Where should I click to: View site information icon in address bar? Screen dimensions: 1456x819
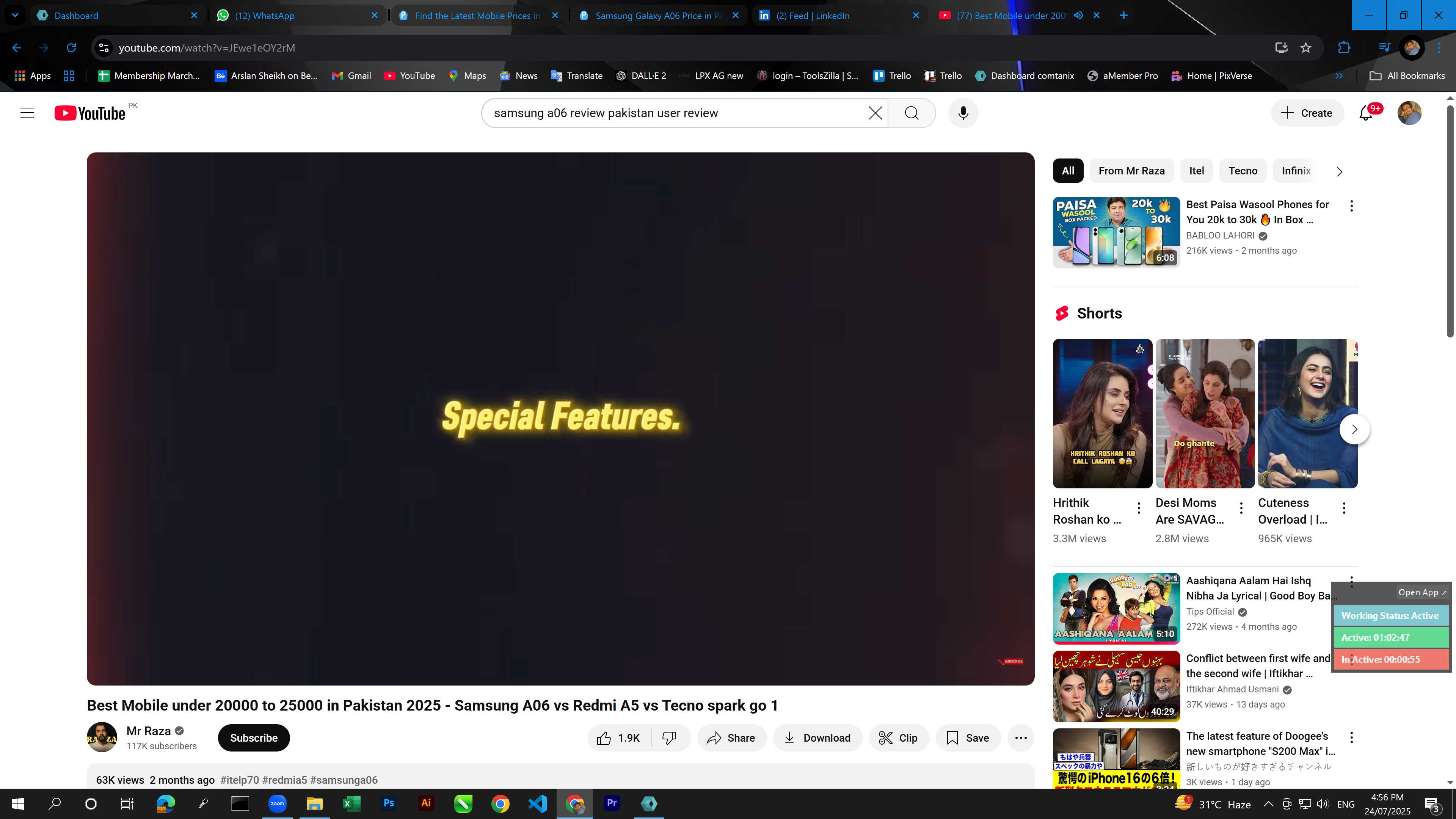(x=104, y=48)
